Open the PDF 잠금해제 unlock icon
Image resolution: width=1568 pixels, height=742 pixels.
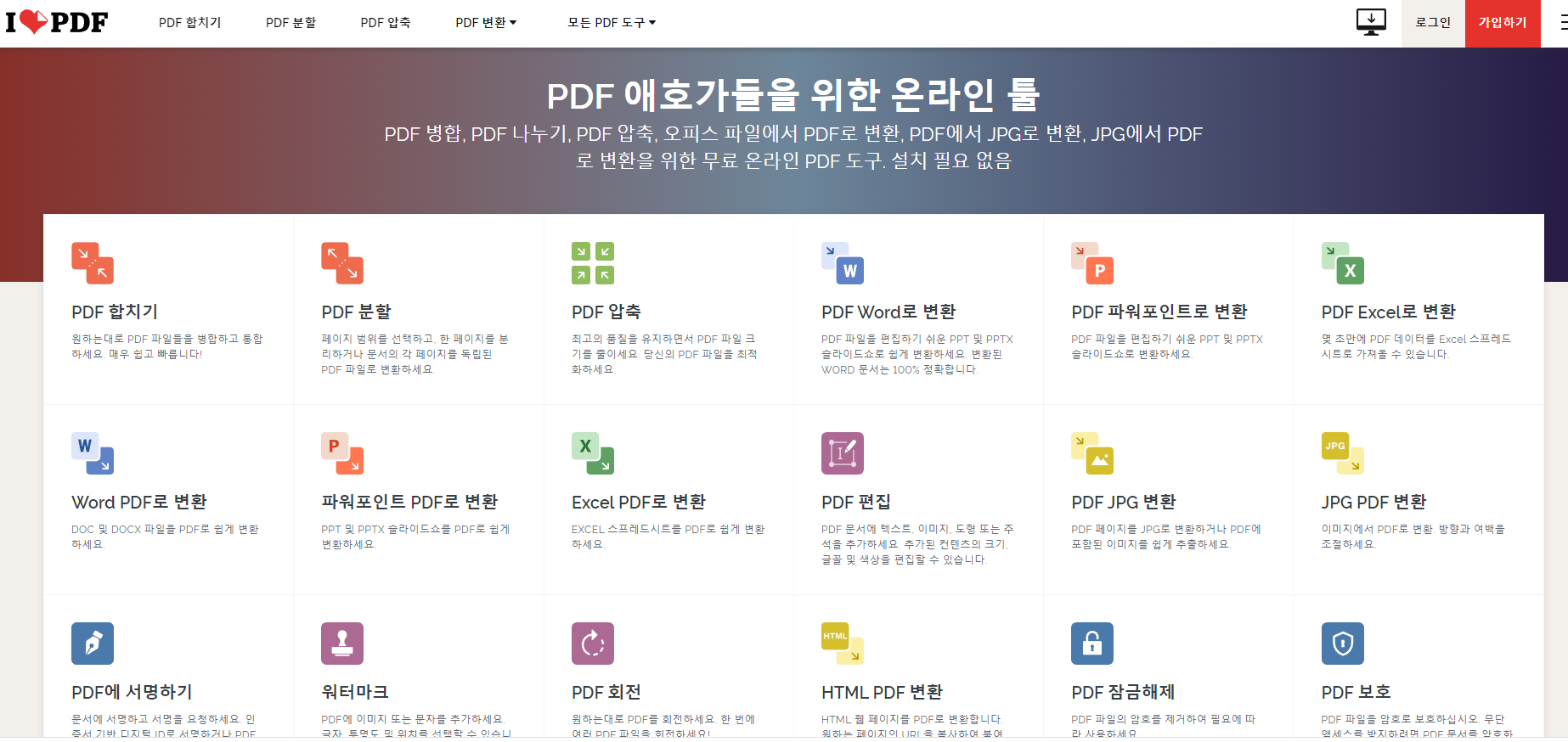click(x=1092, y=644)
